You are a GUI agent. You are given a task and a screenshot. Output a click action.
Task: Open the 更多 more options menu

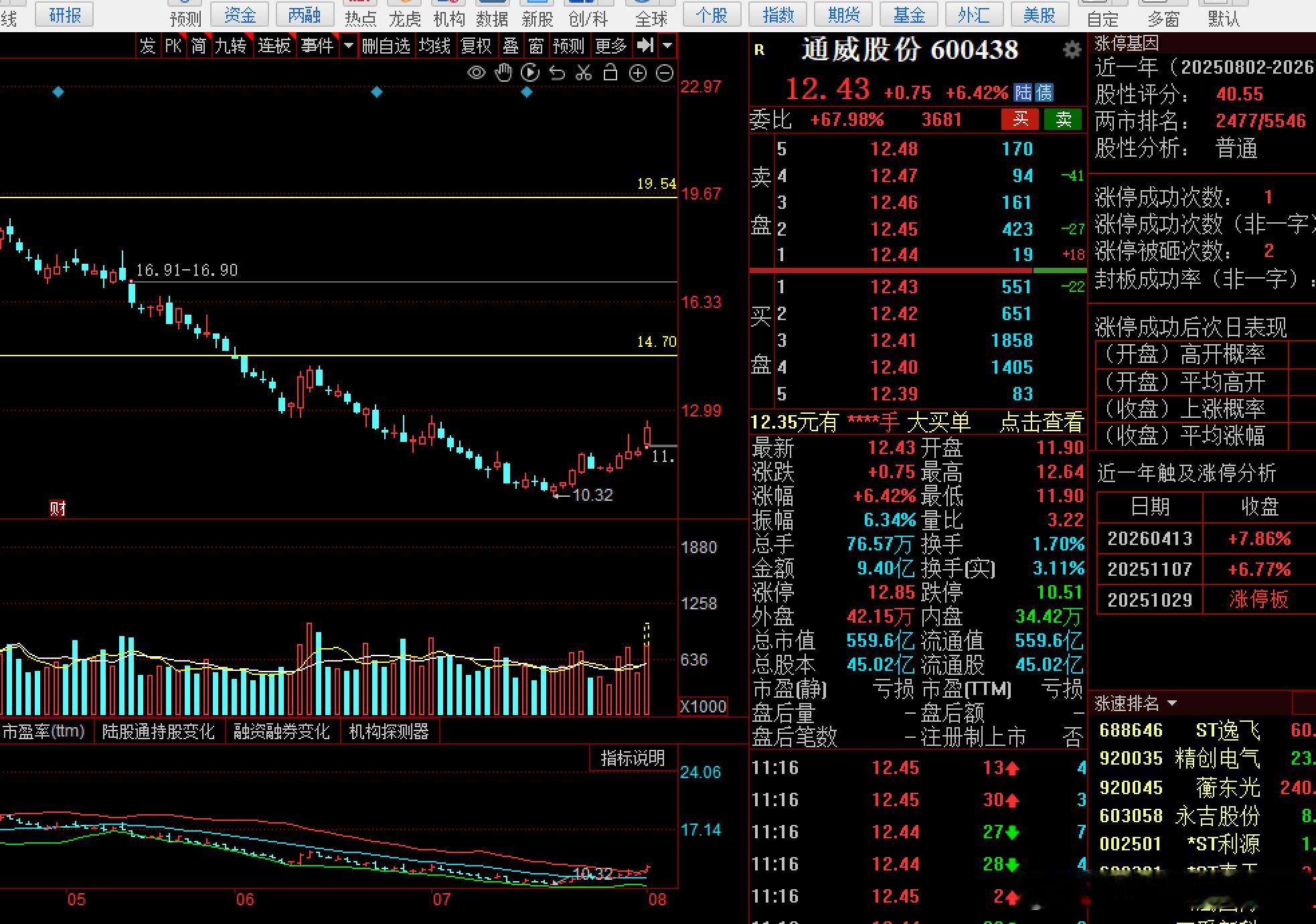point(611,46)
